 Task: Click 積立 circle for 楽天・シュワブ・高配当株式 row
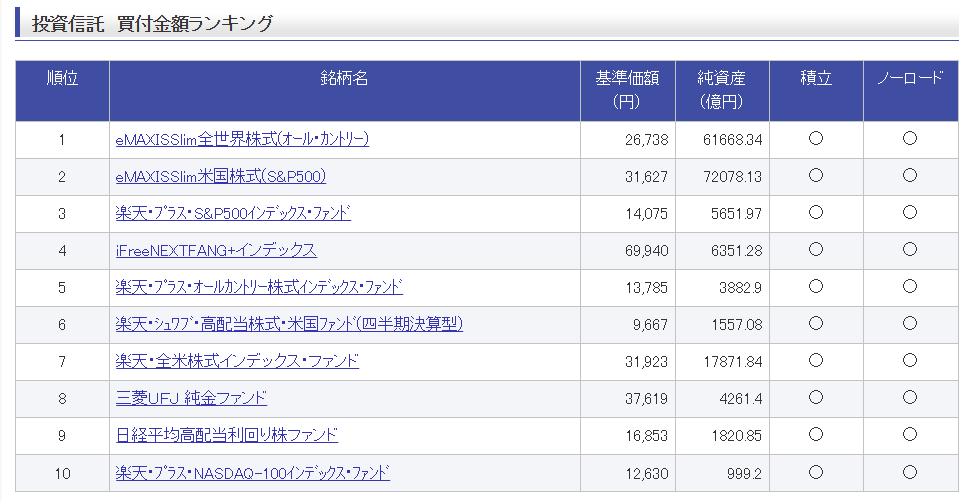816,323
